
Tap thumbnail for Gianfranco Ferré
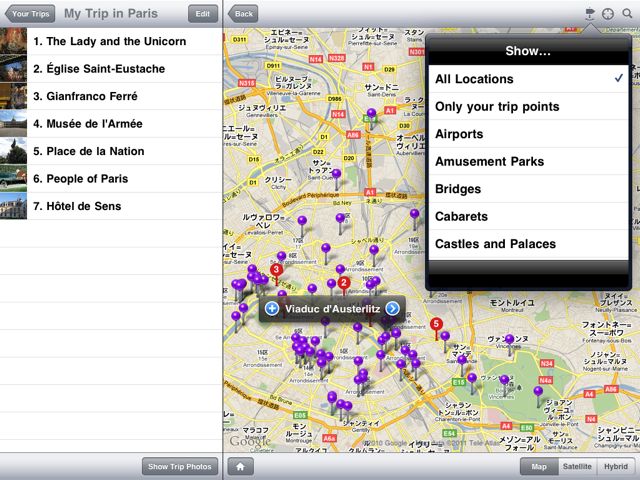pos(13,96)
